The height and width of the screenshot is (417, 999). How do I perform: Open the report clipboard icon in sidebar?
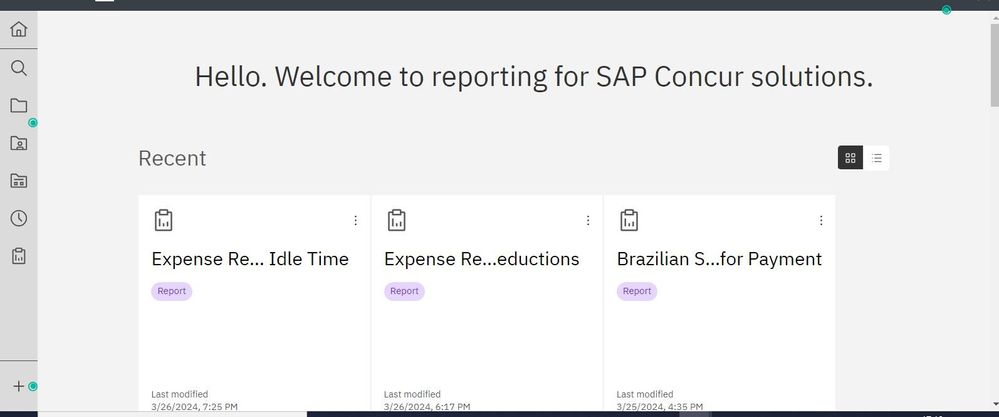coord(18,256)
